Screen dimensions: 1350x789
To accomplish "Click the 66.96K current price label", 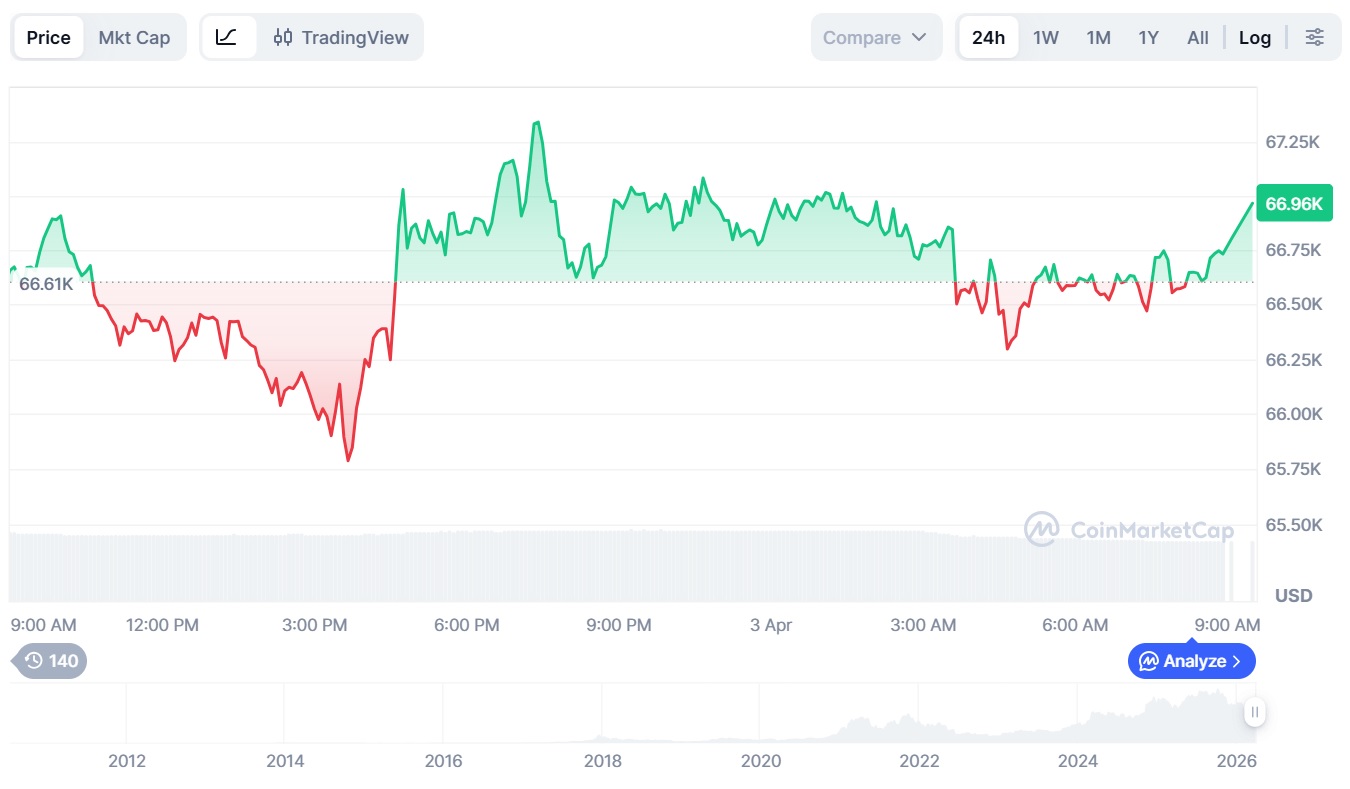I will (x=1294, y=204).
